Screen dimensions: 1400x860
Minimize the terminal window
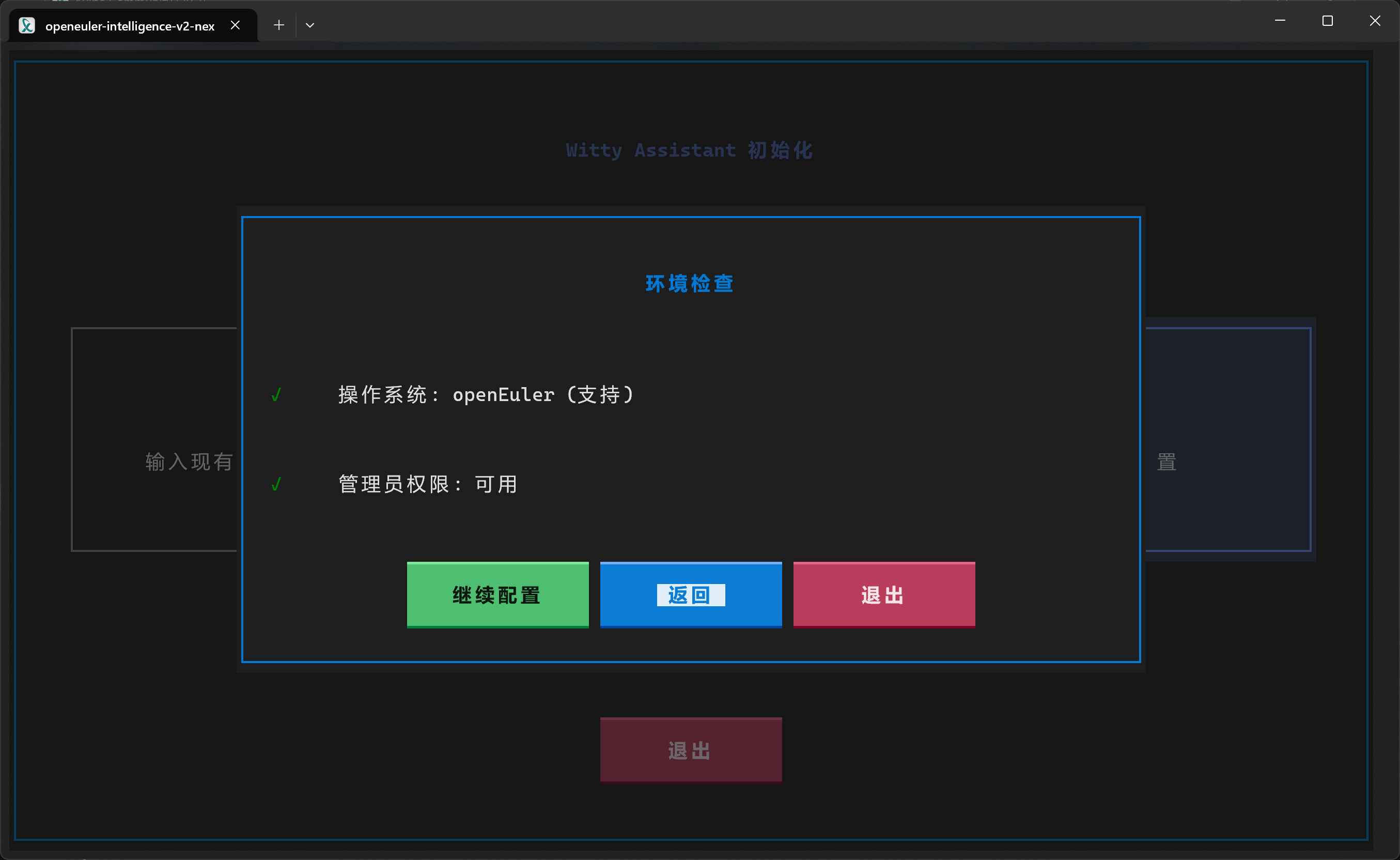[1280, 21]
